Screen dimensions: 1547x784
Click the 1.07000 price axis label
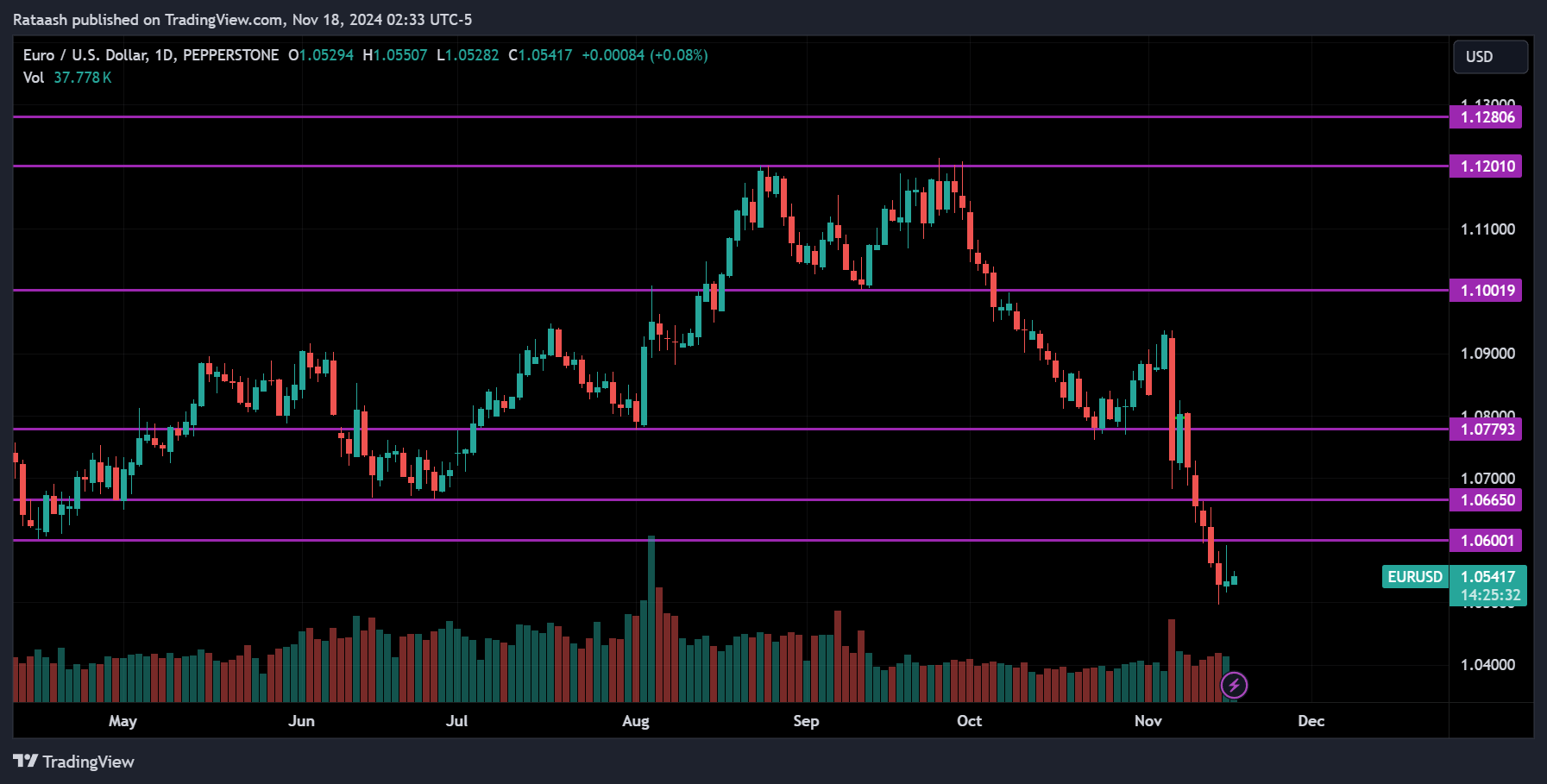coord(1487,479)
